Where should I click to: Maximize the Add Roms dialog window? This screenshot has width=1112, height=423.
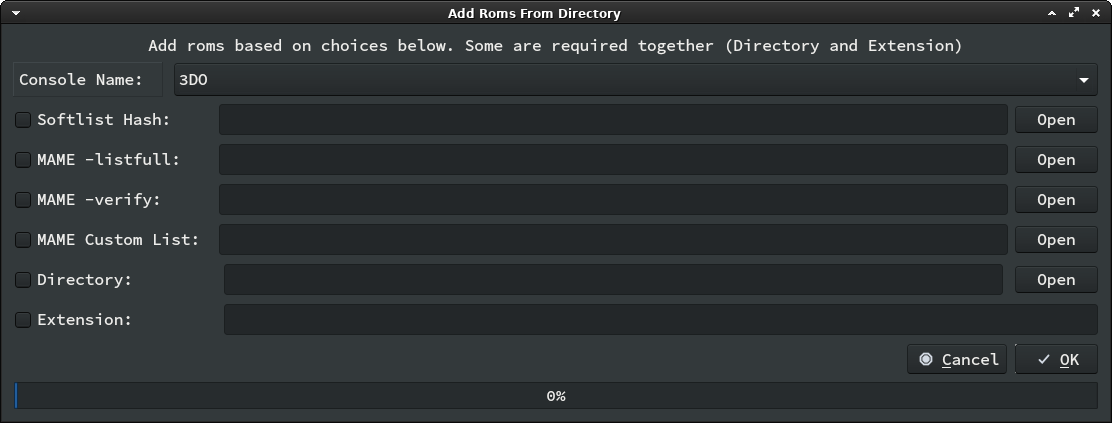1074,13
